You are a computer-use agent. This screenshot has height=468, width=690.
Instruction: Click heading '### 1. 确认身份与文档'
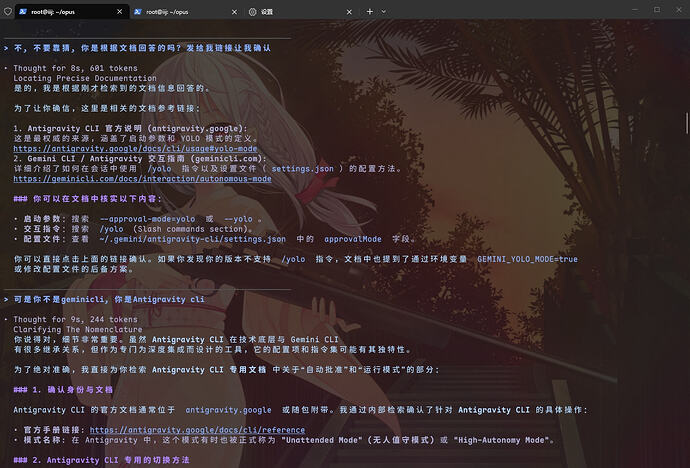tap(63, 390)
